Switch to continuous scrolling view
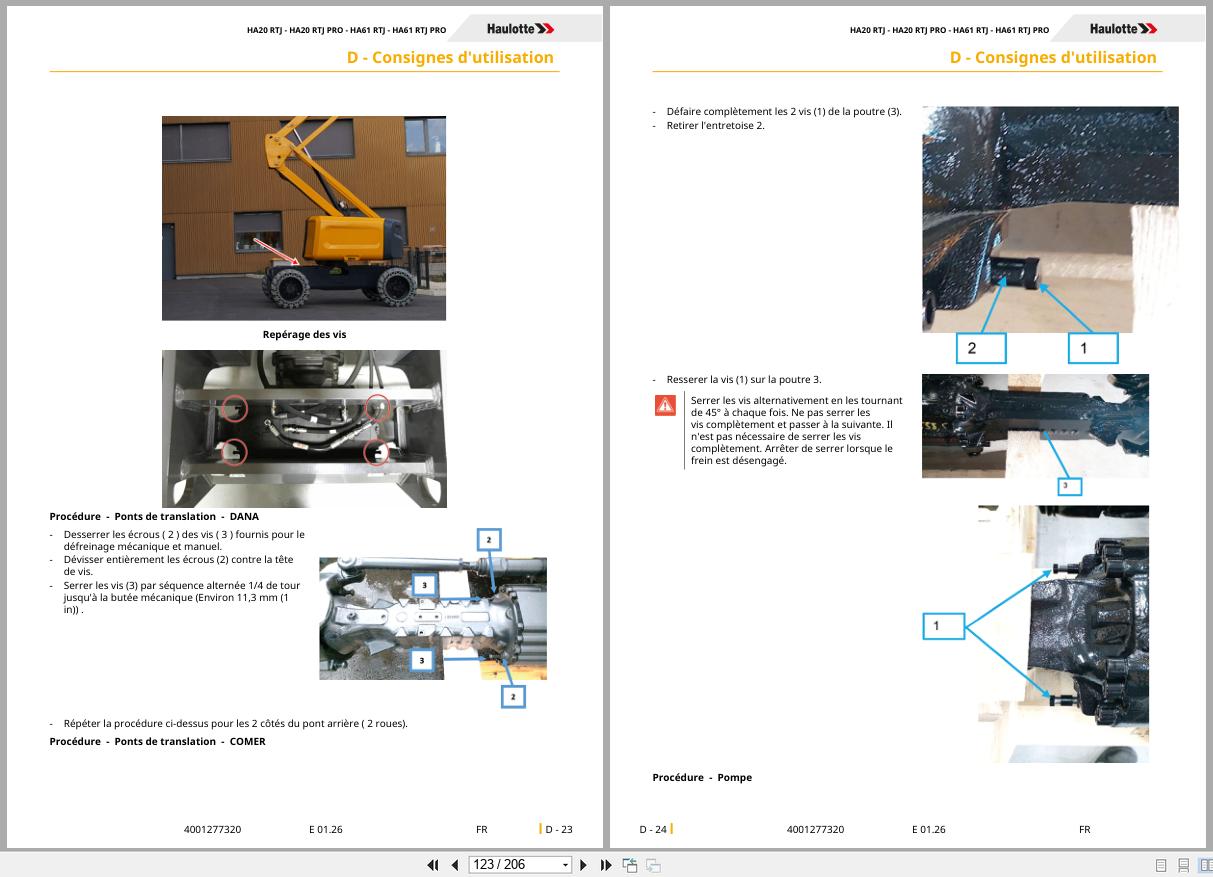This screenshot has height=877, width=1213. click(1183, 865)
